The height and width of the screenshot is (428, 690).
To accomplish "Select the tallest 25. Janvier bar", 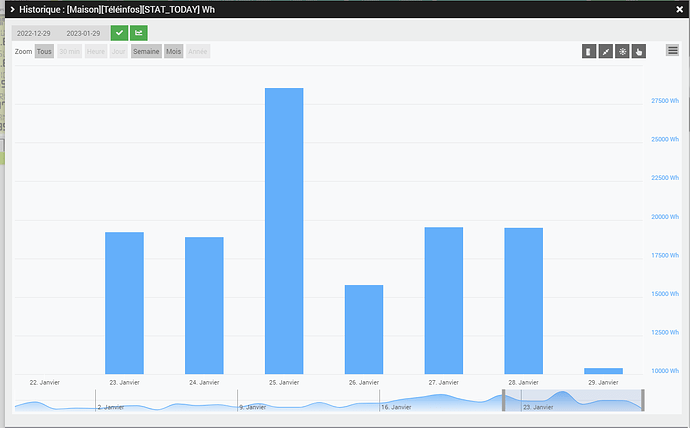I will click(284, 231).
